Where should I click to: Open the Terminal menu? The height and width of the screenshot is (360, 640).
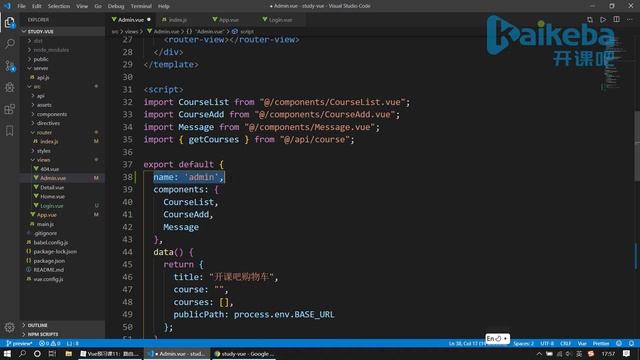click(141, 6)
